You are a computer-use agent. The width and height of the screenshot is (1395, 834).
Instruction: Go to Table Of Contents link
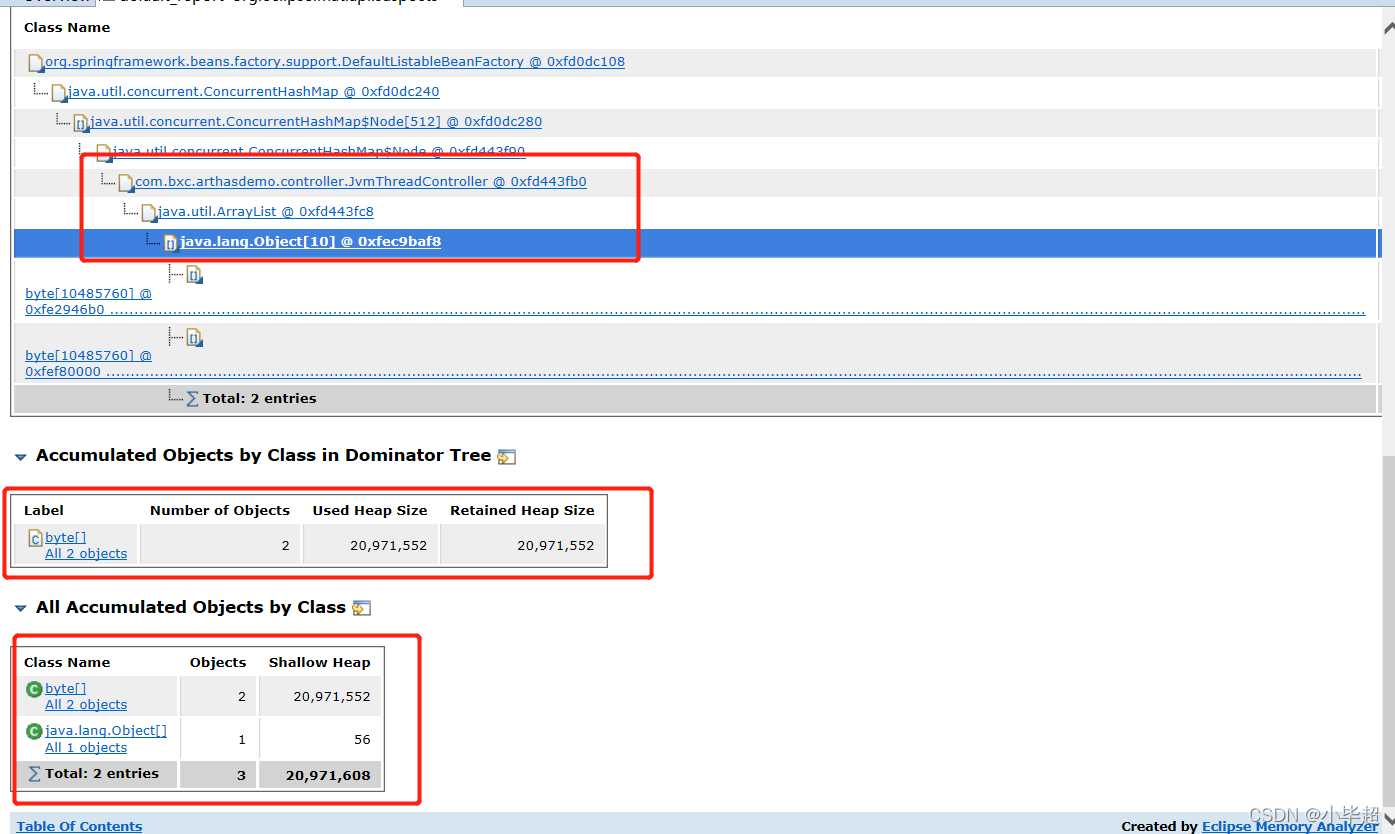pyautogui.click(x=80, y=826)
